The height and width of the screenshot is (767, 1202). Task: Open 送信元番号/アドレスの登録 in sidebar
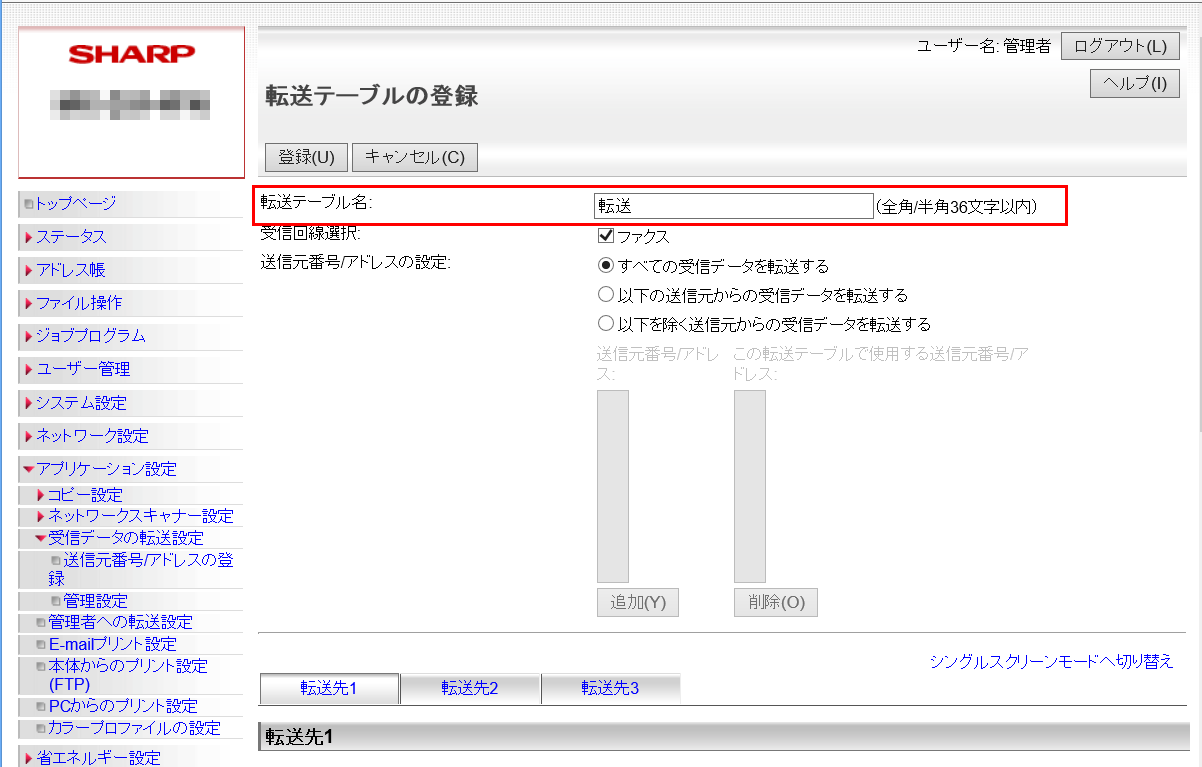click(148, 560)
